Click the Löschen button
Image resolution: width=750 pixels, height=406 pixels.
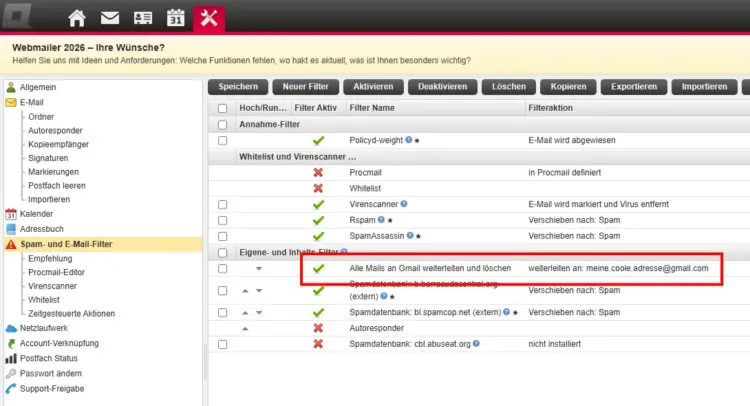coord(509,87)
